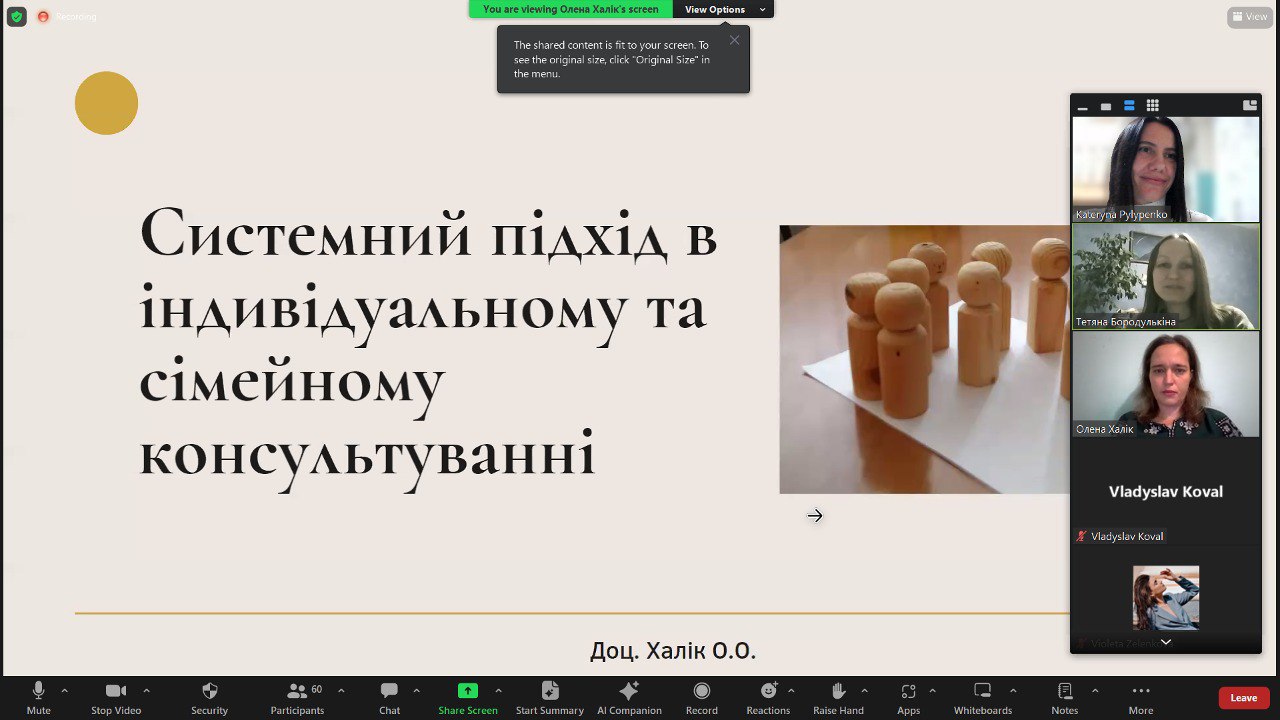Screen dimensions: 1280x720
Task: Switch thumbnail panel to grid view
Action: click(x=1152, y=105)
